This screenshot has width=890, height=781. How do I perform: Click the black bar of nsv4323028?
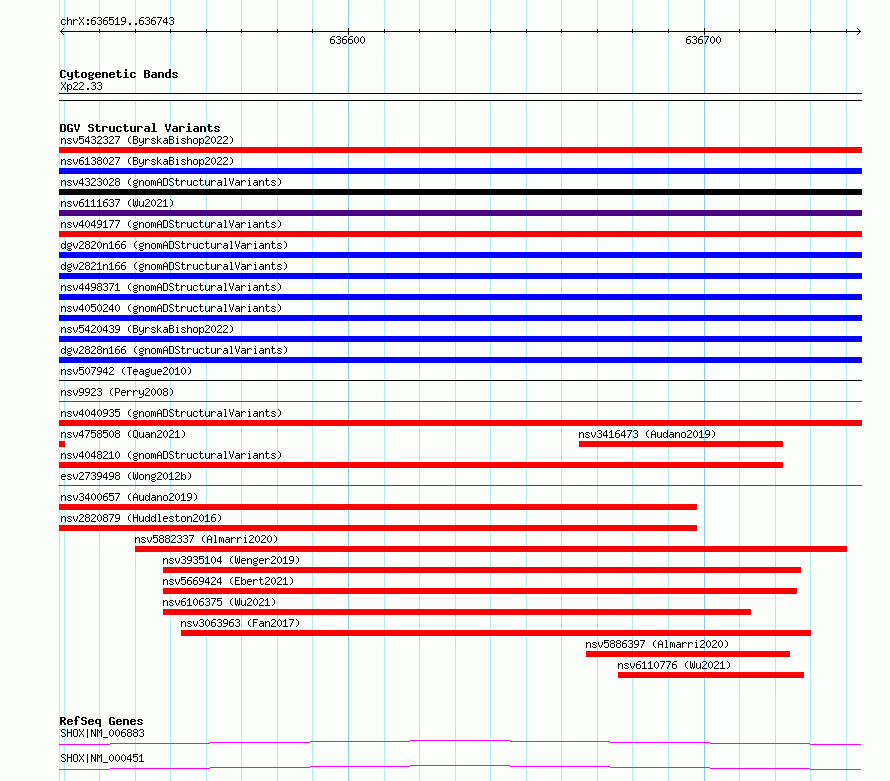460,192
